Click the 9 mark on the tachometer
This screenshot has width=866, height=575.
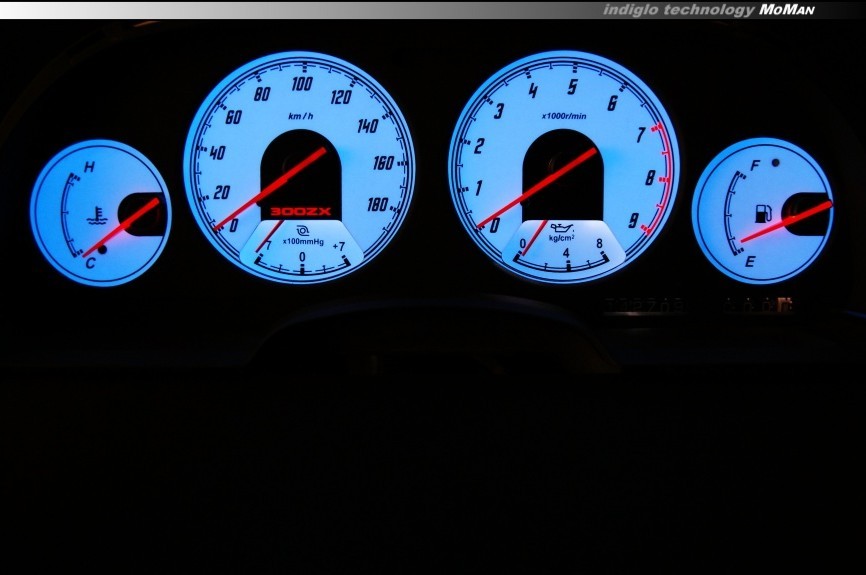(x=633, y=220)
